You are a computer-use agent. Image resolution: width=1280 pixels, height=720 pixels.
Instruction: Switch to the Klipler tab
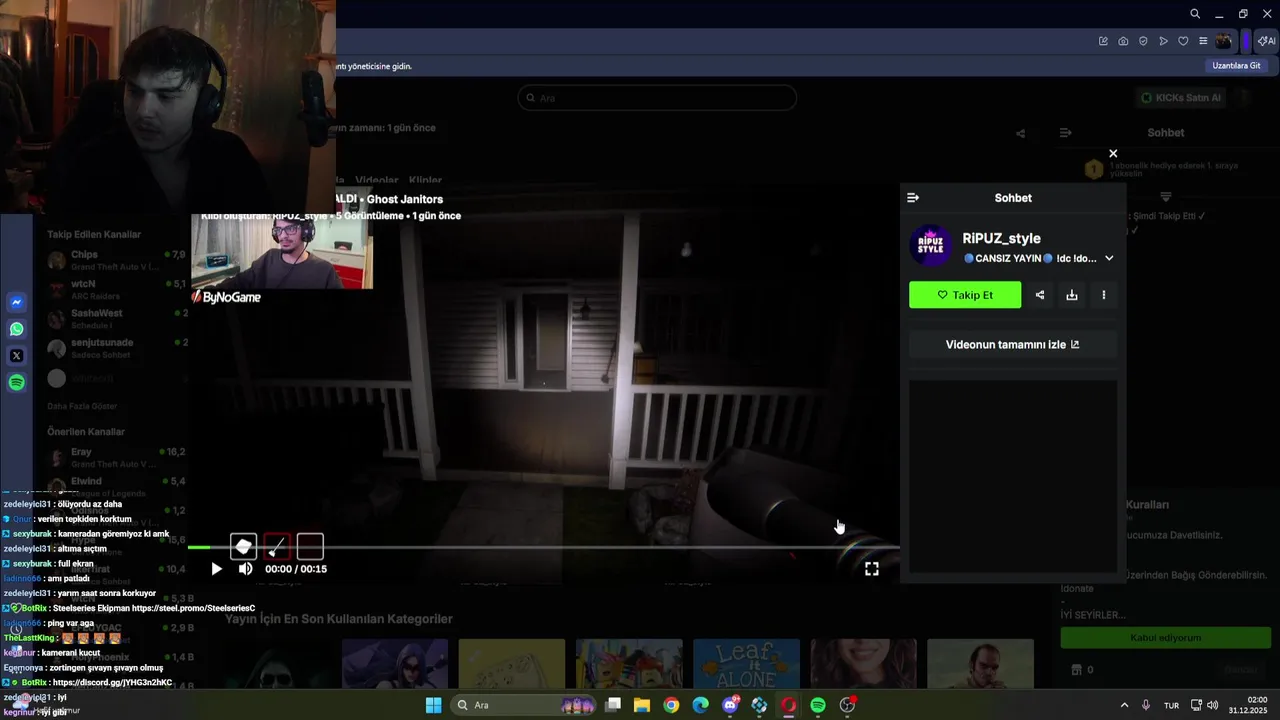coord(425,181)
